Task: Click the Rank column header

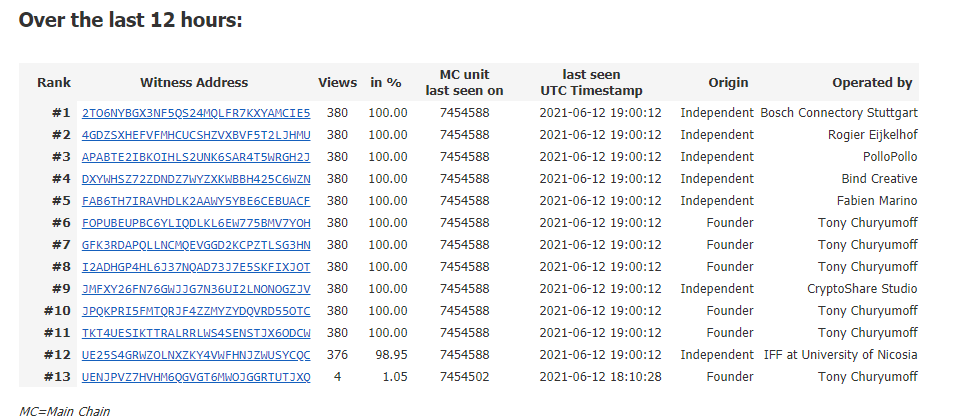Action: coord(54,82)
